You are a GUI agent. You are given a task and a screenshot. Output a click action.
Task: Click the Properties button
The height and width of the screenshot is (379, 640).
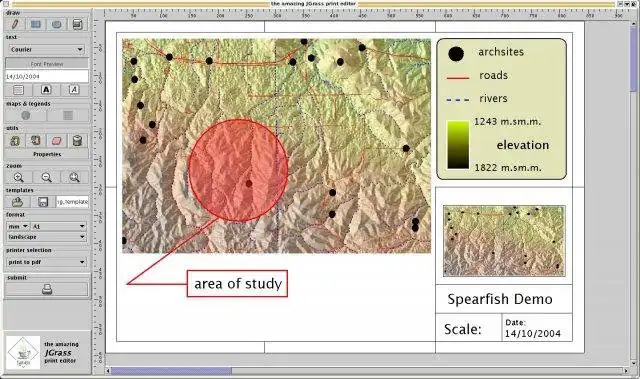[x=47, y=154]
